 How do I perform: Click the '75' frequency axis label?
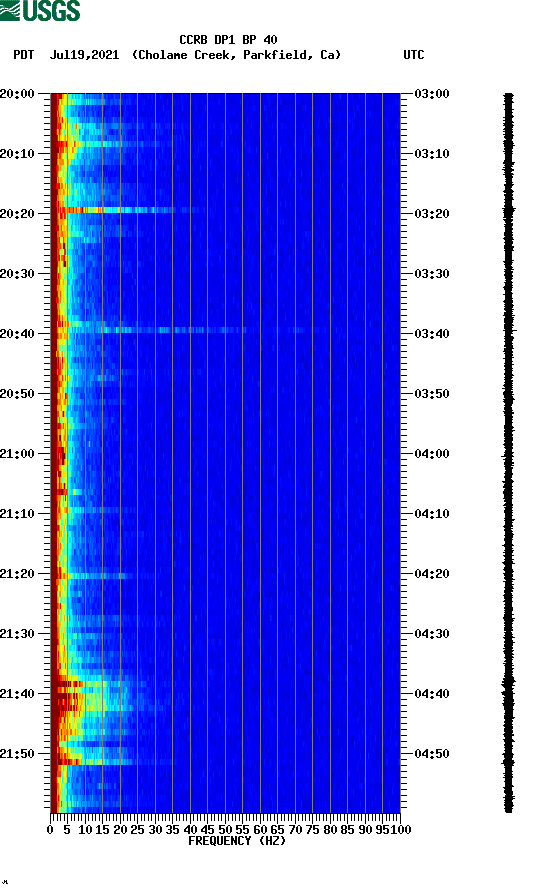312,830
